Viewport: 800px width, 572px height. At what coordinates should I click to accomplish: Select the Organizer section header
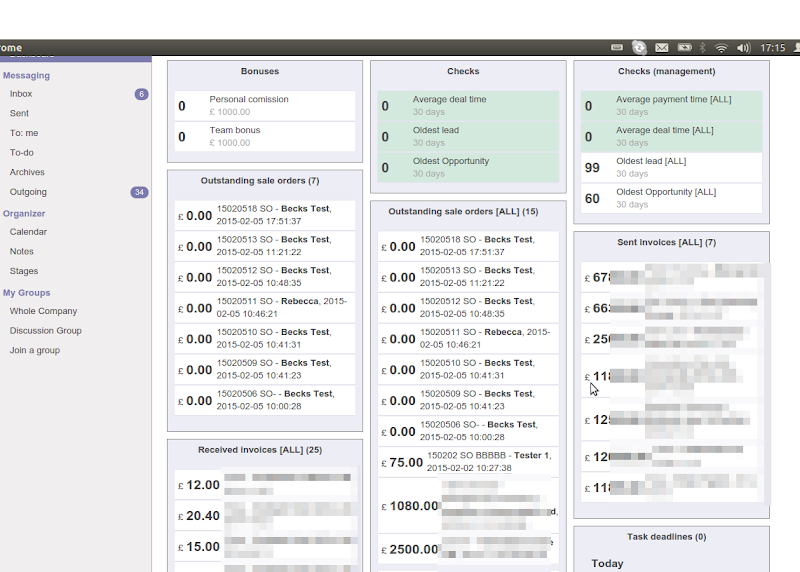[x=24, y=214]
